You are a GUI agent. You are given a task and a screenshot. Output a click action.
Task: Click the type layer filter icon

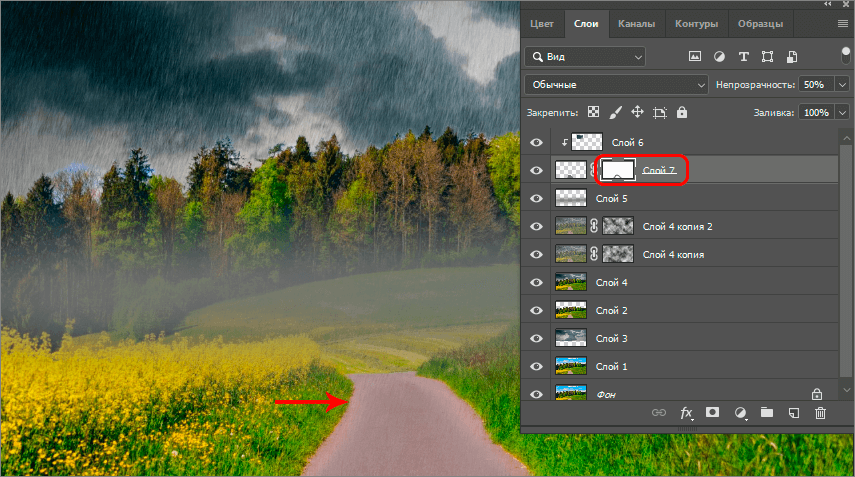pos(743,57)
